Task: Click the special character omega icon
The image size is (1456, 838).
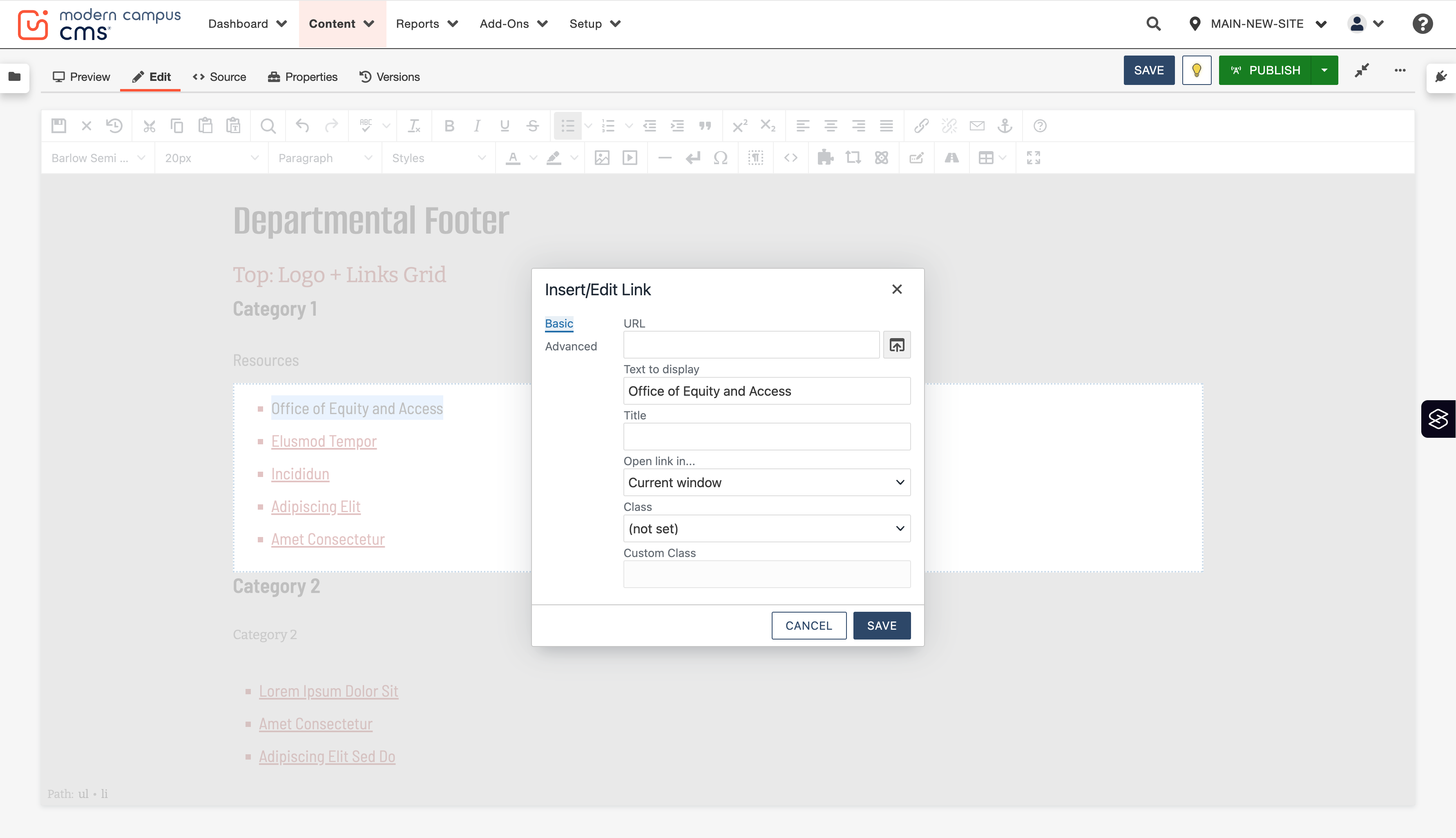Action: tap(720, 158)
